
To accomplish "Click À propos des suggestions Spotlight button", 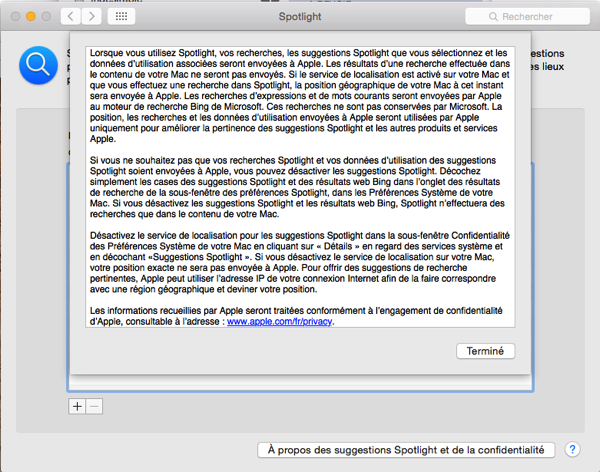I will pyautogui.click(x=405, y=450).
